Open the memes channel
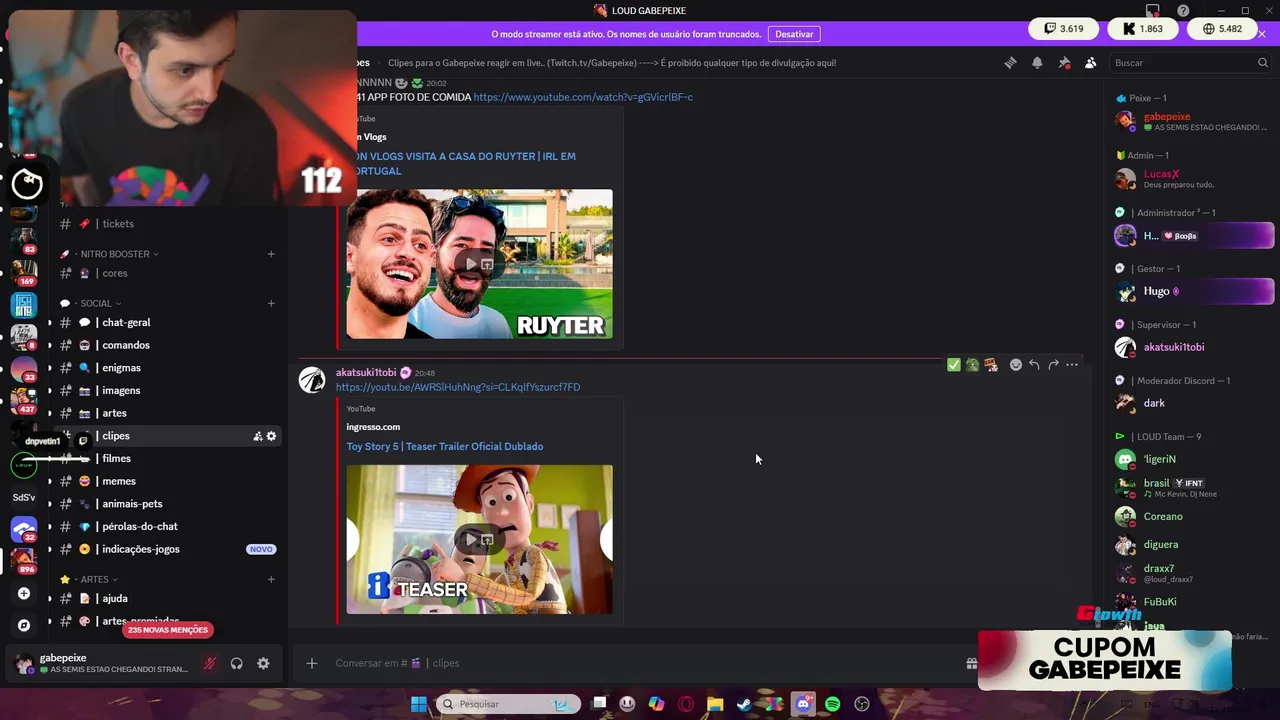The height and width of the screenshot is (720, 1280). (x=168, y=481)
